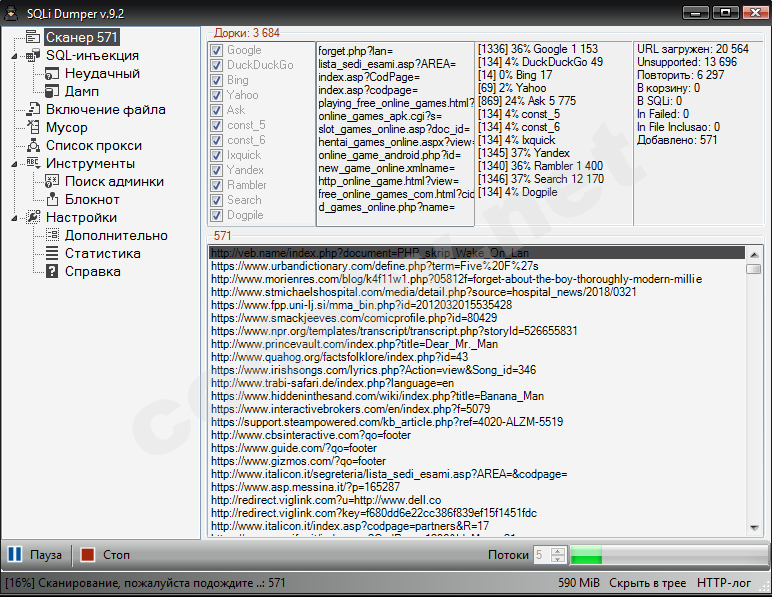This screenshot has width=772, height=597.
Task: Open the Дамп section
Action: [82, 91]
